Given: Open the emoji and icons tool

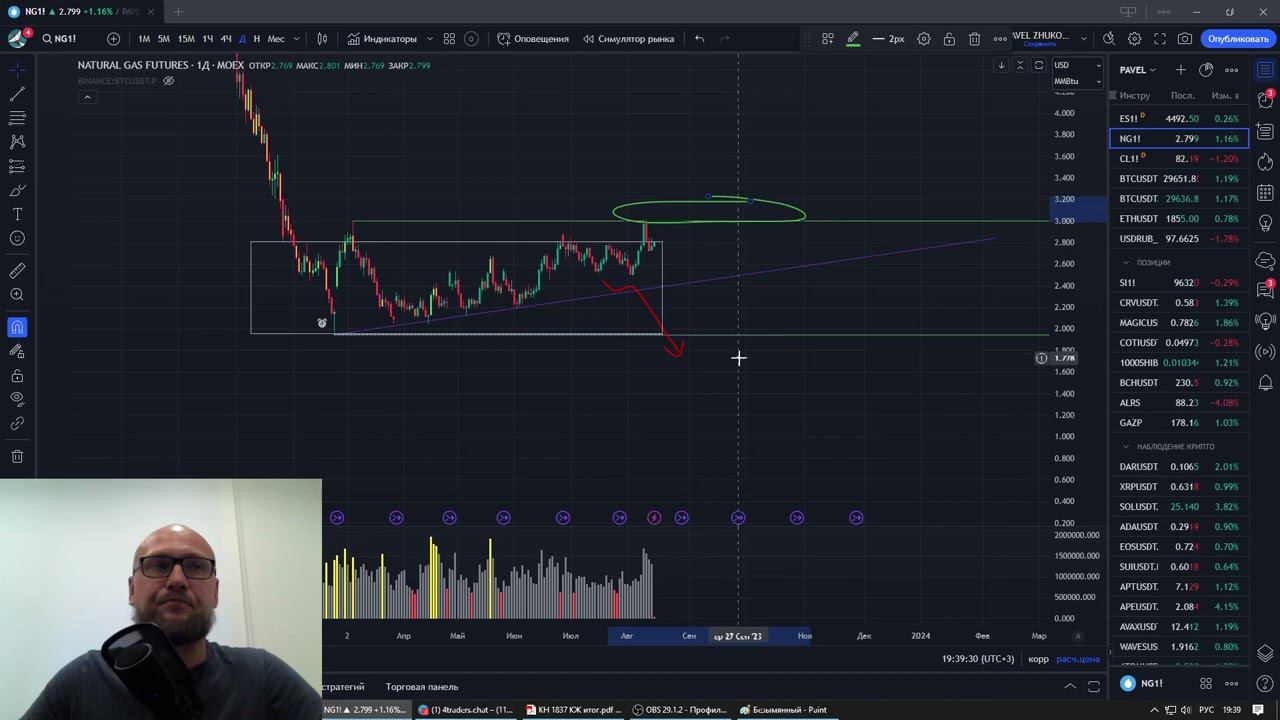Looking at the screenshot, I should 17,238.
